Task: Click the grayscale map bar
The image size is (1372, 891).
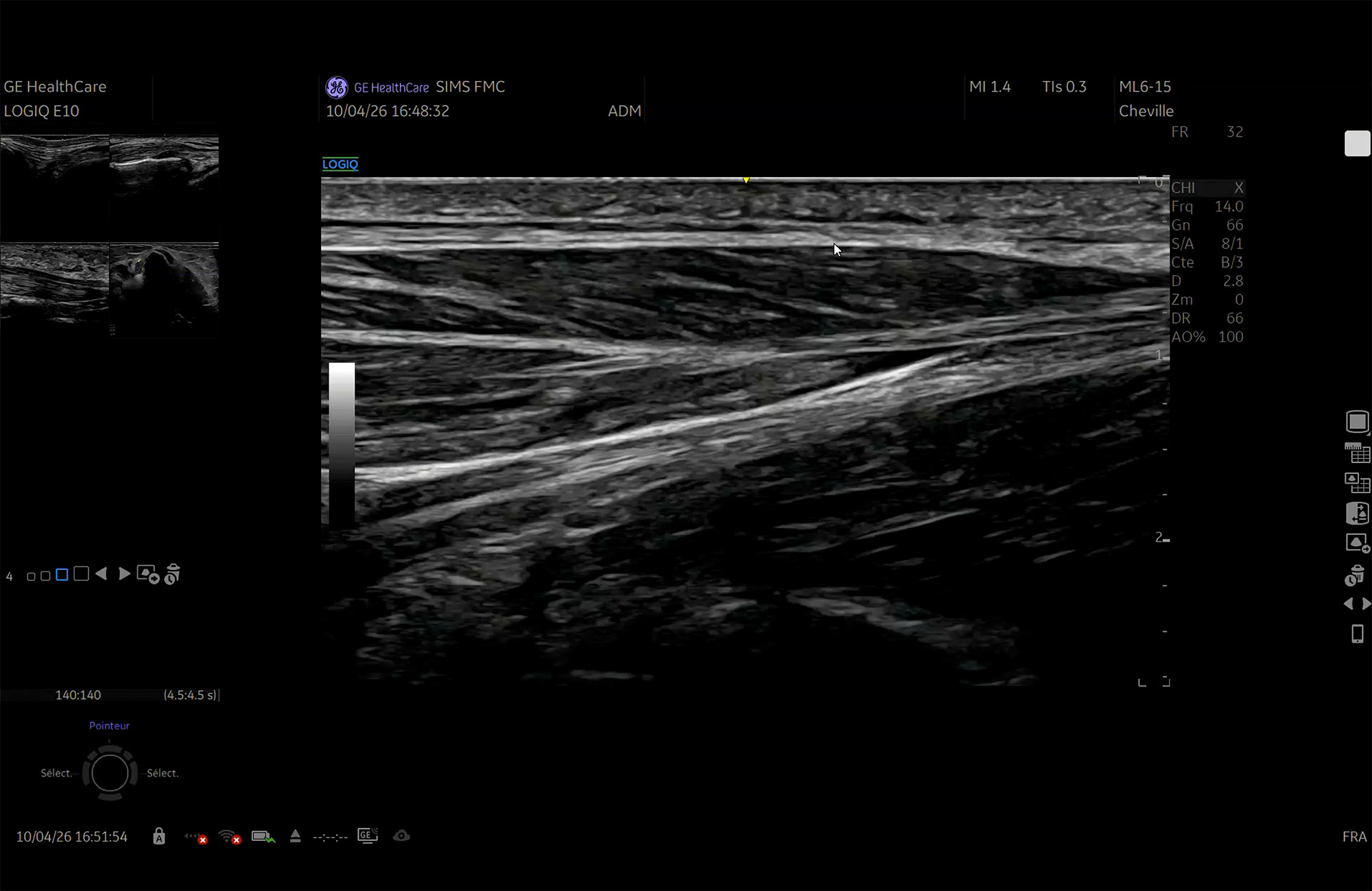Action: click(342, 442)
